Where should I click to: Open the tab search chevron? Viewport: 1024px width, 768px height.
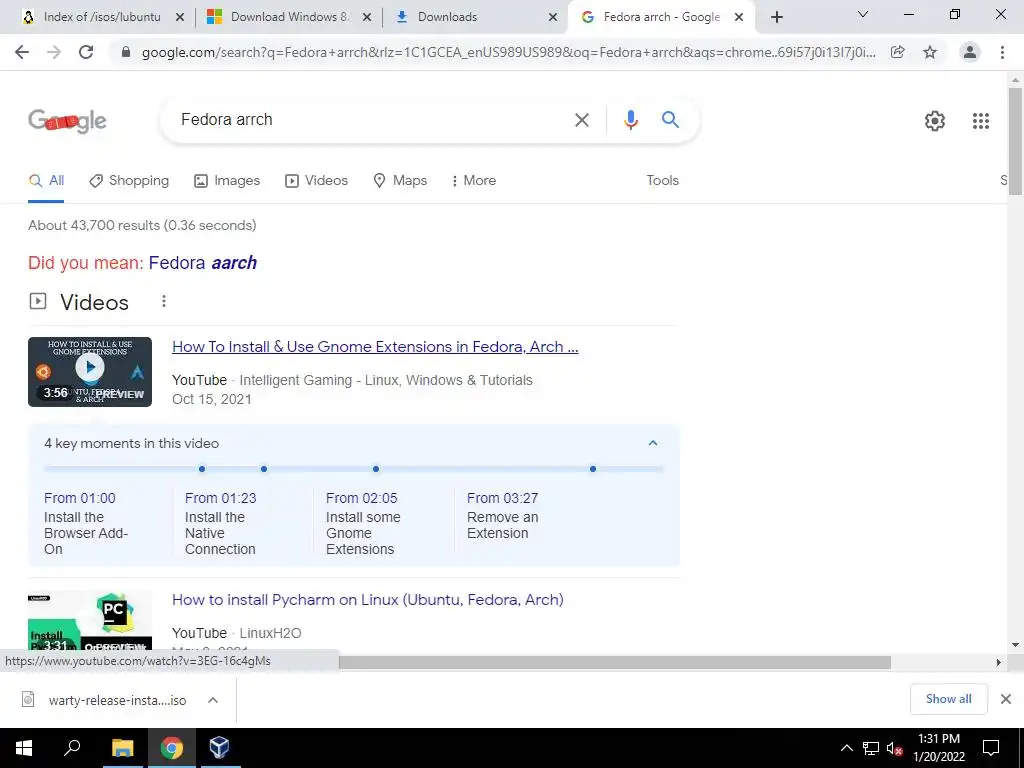863,14
